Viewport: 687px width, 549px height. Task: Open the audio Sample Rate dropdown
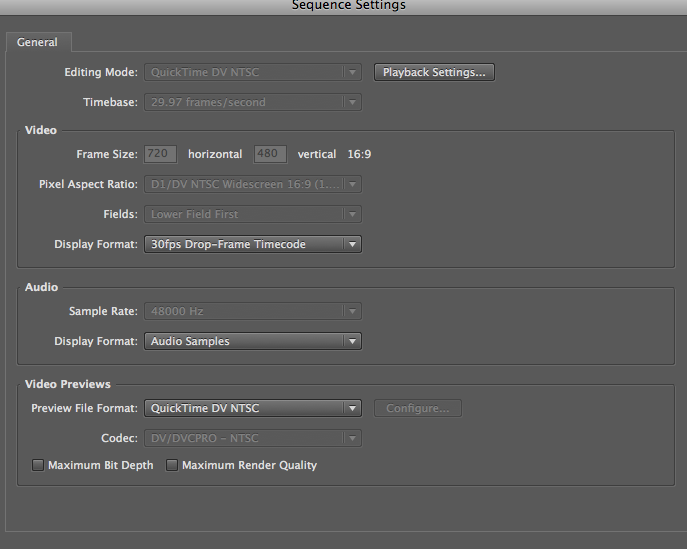coord(252,311)
